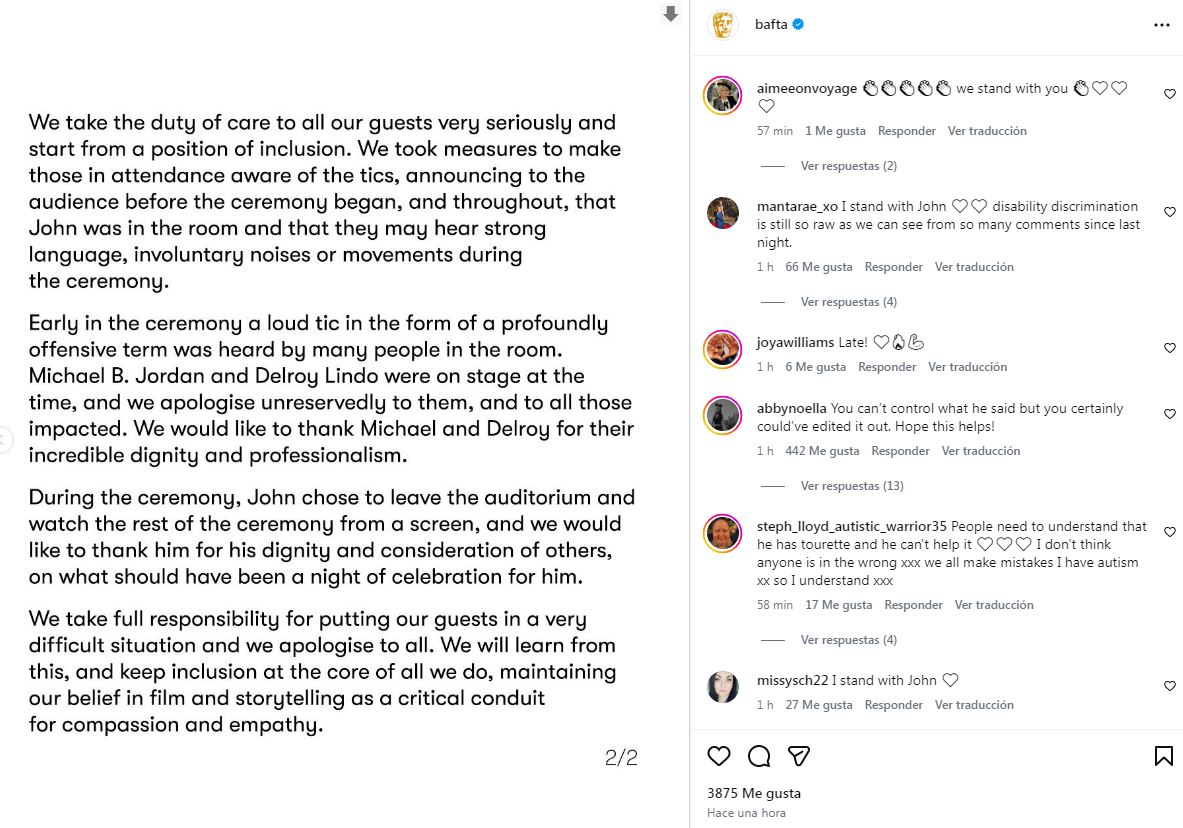Like the mantarae_xo comment heart

tap(1170, 212)
